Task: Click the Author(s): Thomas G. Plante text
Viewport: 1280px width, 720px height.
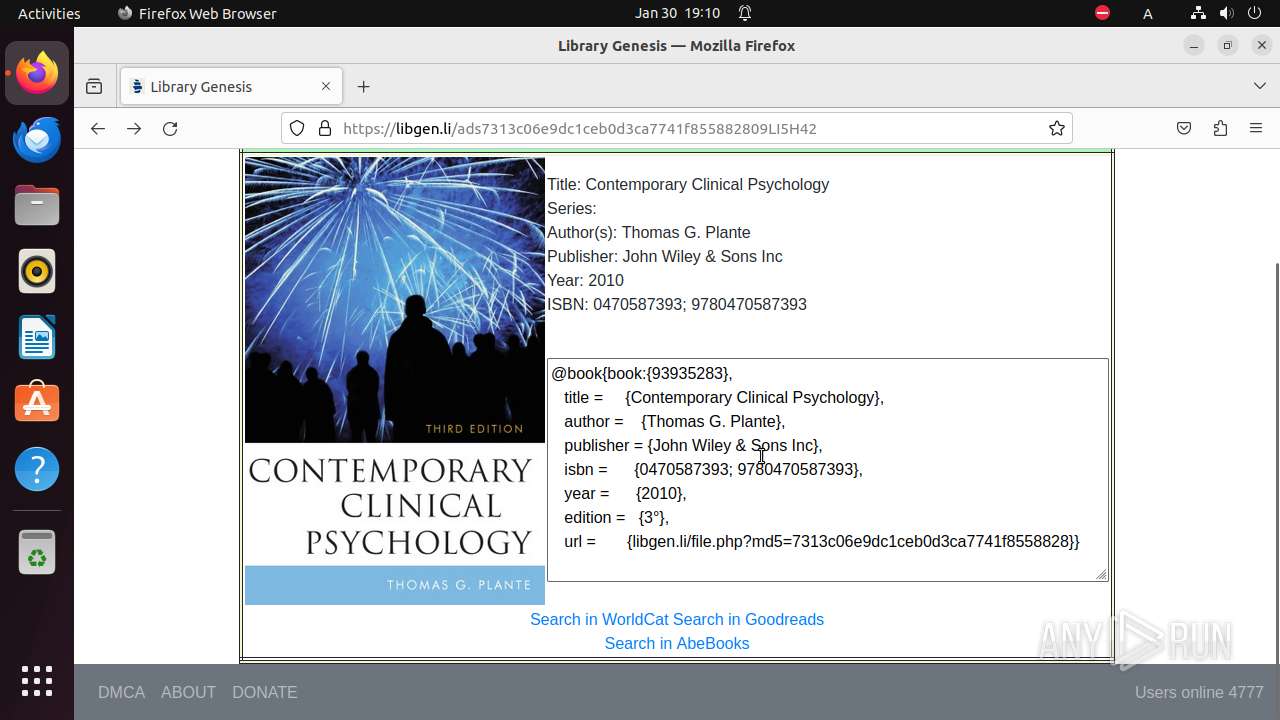Action: tap(648, 232)
